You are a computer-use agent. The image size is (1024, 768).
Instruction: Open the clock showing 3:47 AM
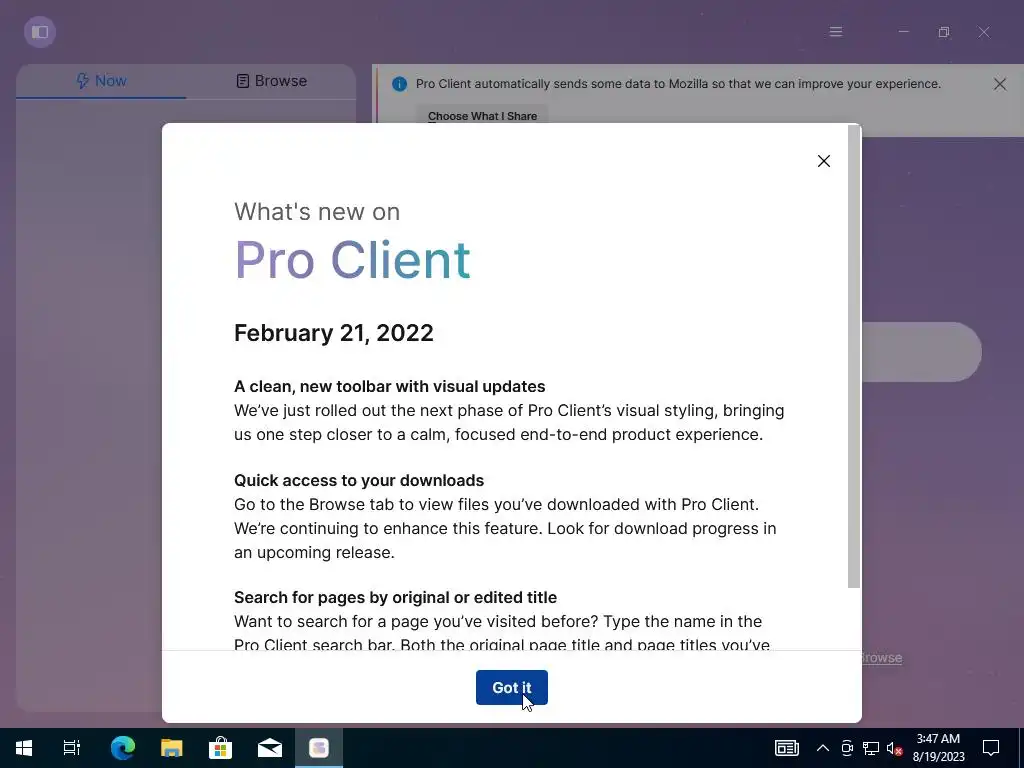click(x=938, y=748)
